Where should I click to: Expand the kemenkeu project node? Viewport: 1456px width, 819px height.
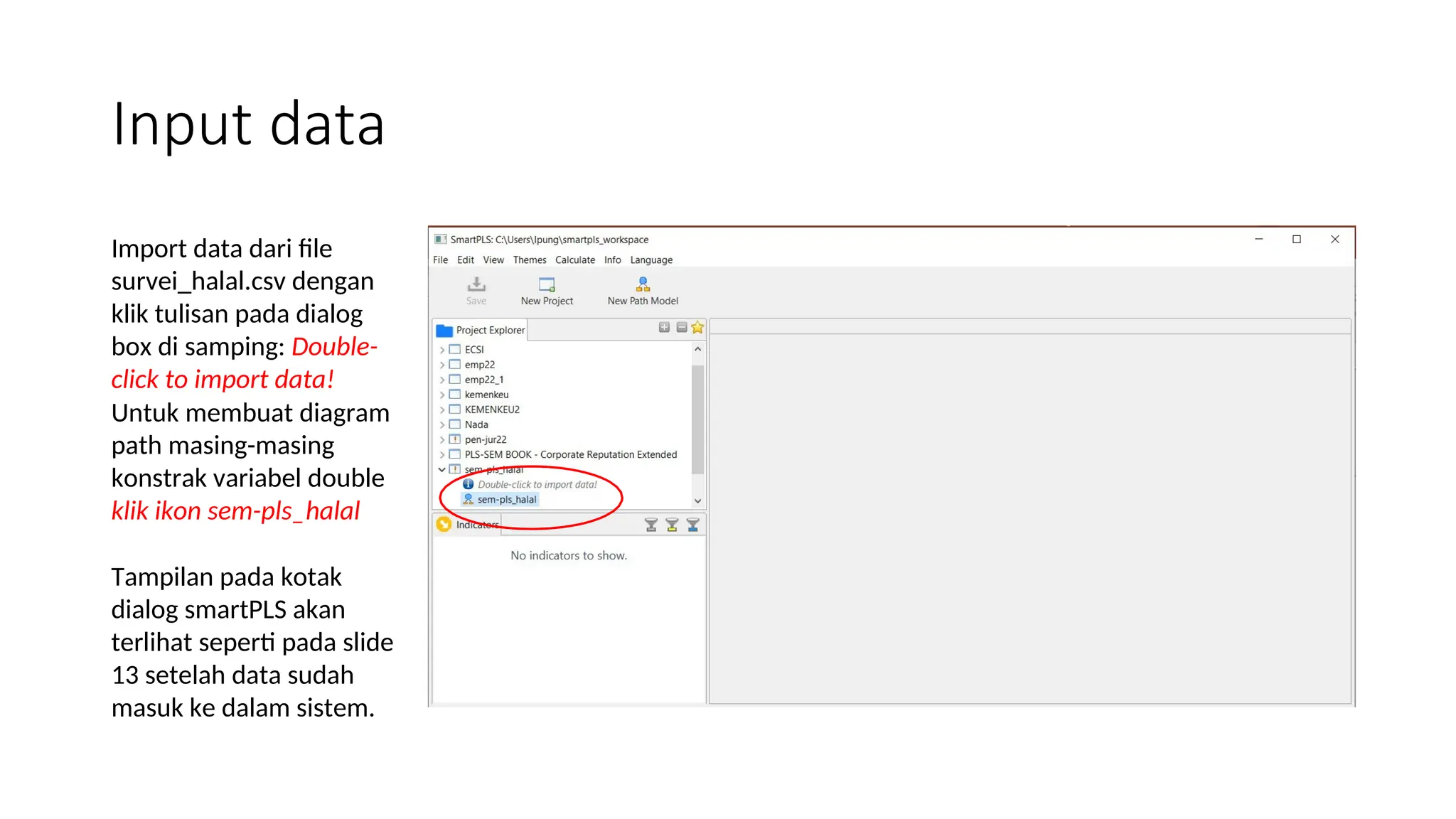coord(442,395)
